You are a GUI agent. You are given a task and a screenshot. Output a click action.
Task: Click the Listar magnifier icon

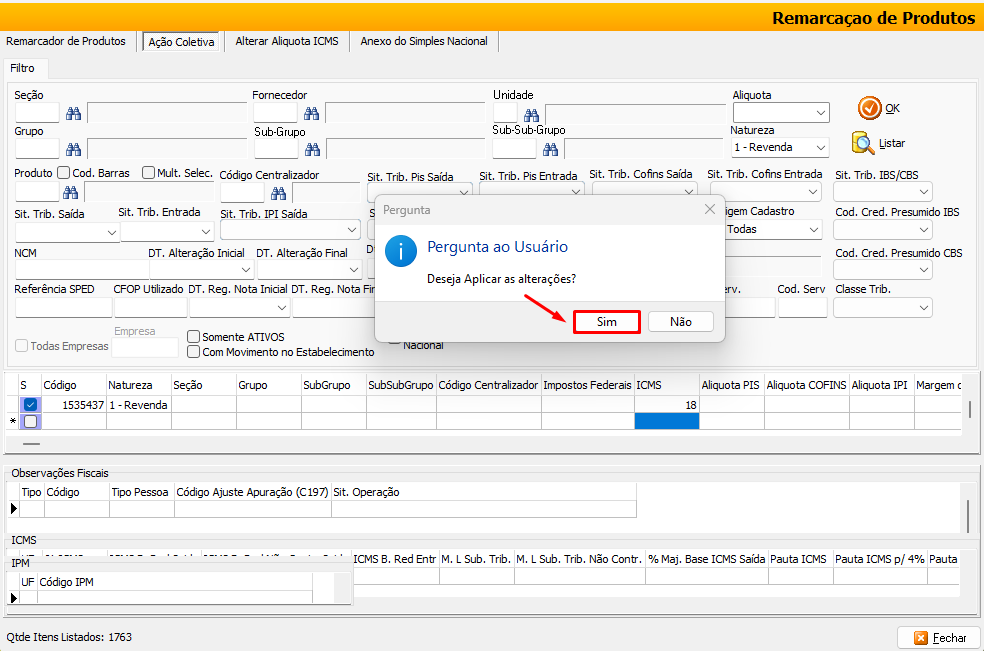pyautogui.click(x=863, y=143)
